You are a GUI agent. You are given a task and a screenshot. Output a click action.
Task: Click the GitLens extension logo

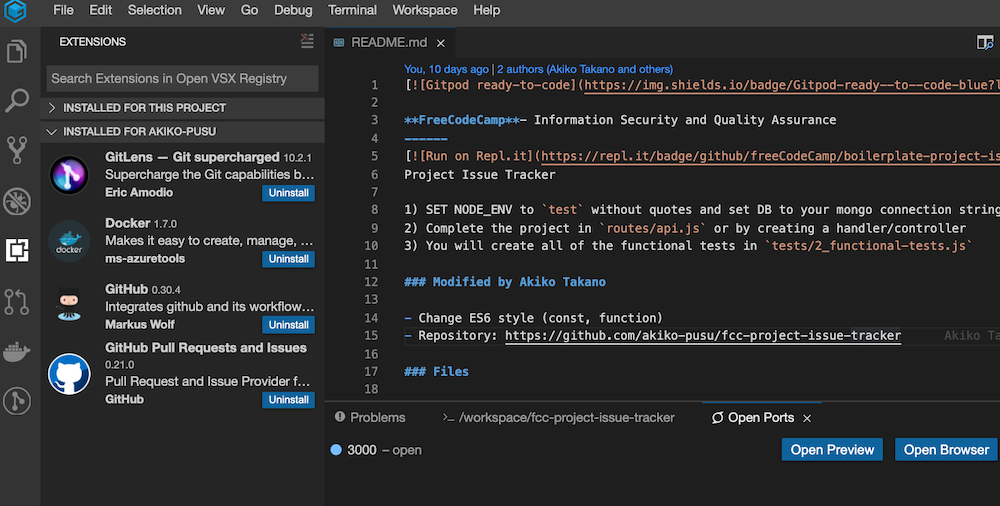[x=69, y=175]
